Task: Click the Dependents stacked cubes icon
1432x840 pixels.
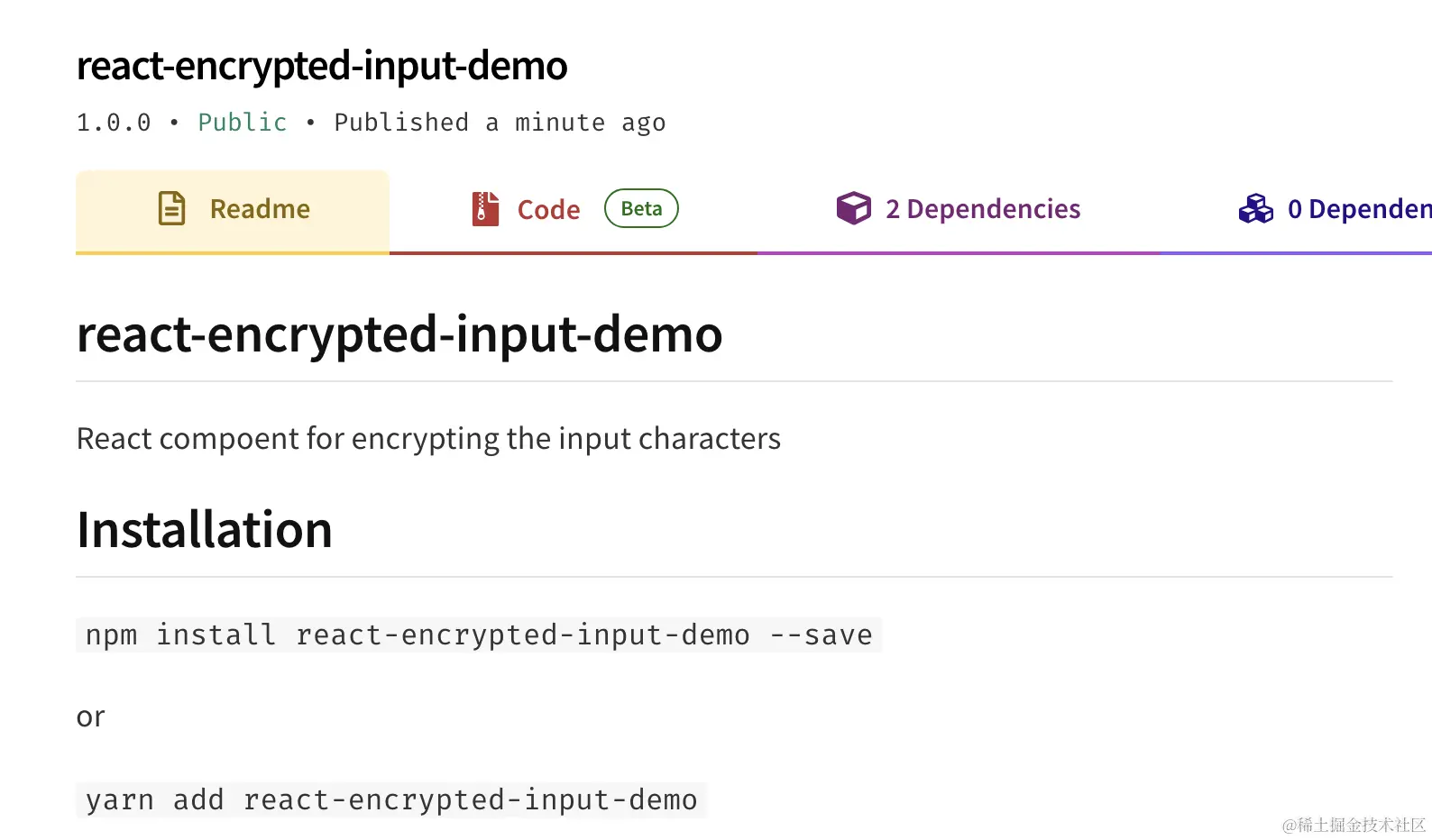Action: point(1255,208)
